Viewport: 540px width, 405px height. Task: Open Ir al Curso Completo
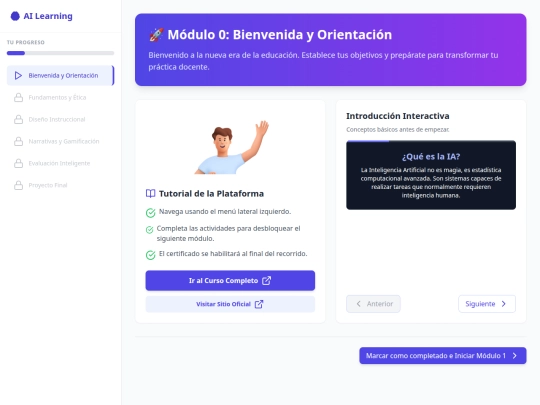(x=230, y=280)
